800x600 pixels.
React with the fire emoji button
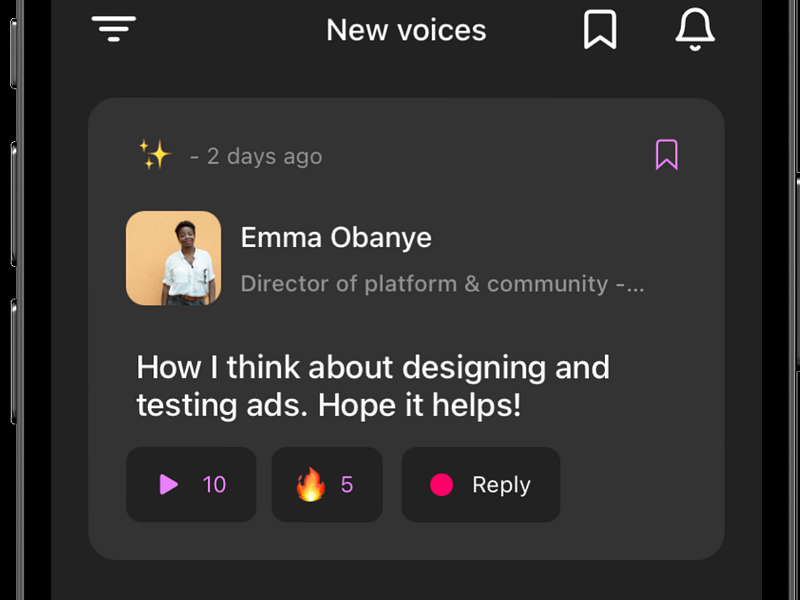(327, 485)
